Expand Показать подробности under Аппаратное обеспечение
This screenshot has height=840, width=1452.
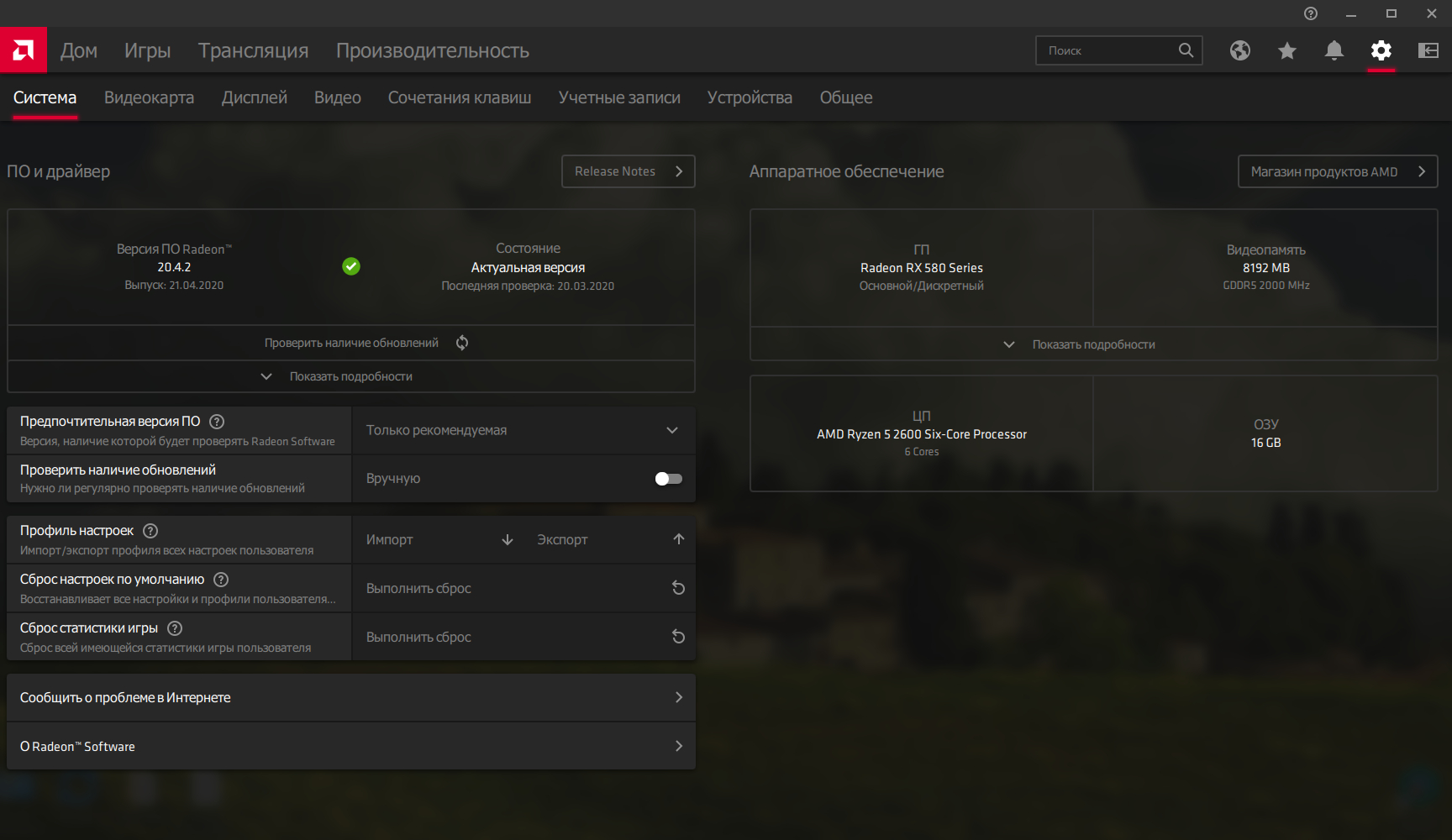click(1094, 344)
